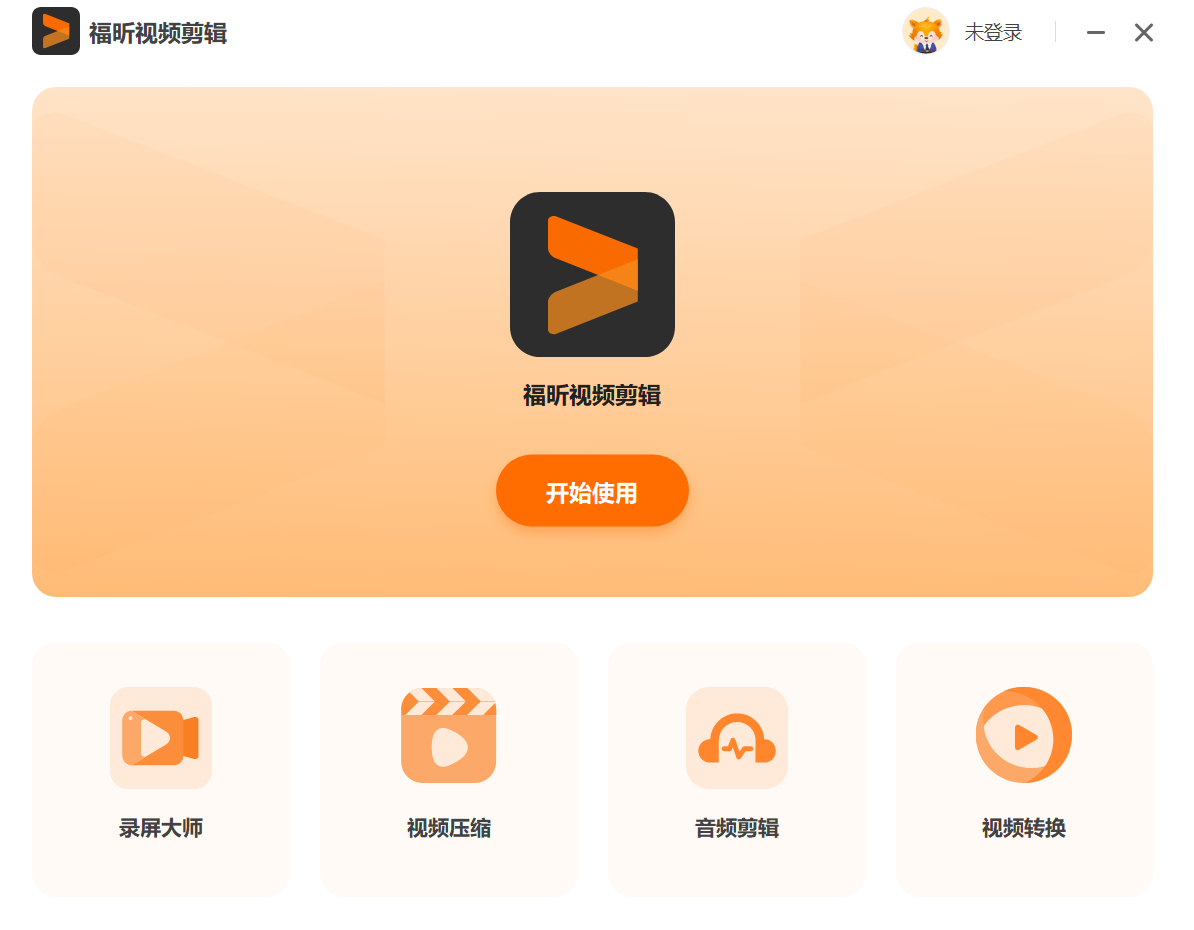Select the 视频压缩 feature card
Image resolution: width=1194 pixels, height=930 pixels.
click(448, 770)
